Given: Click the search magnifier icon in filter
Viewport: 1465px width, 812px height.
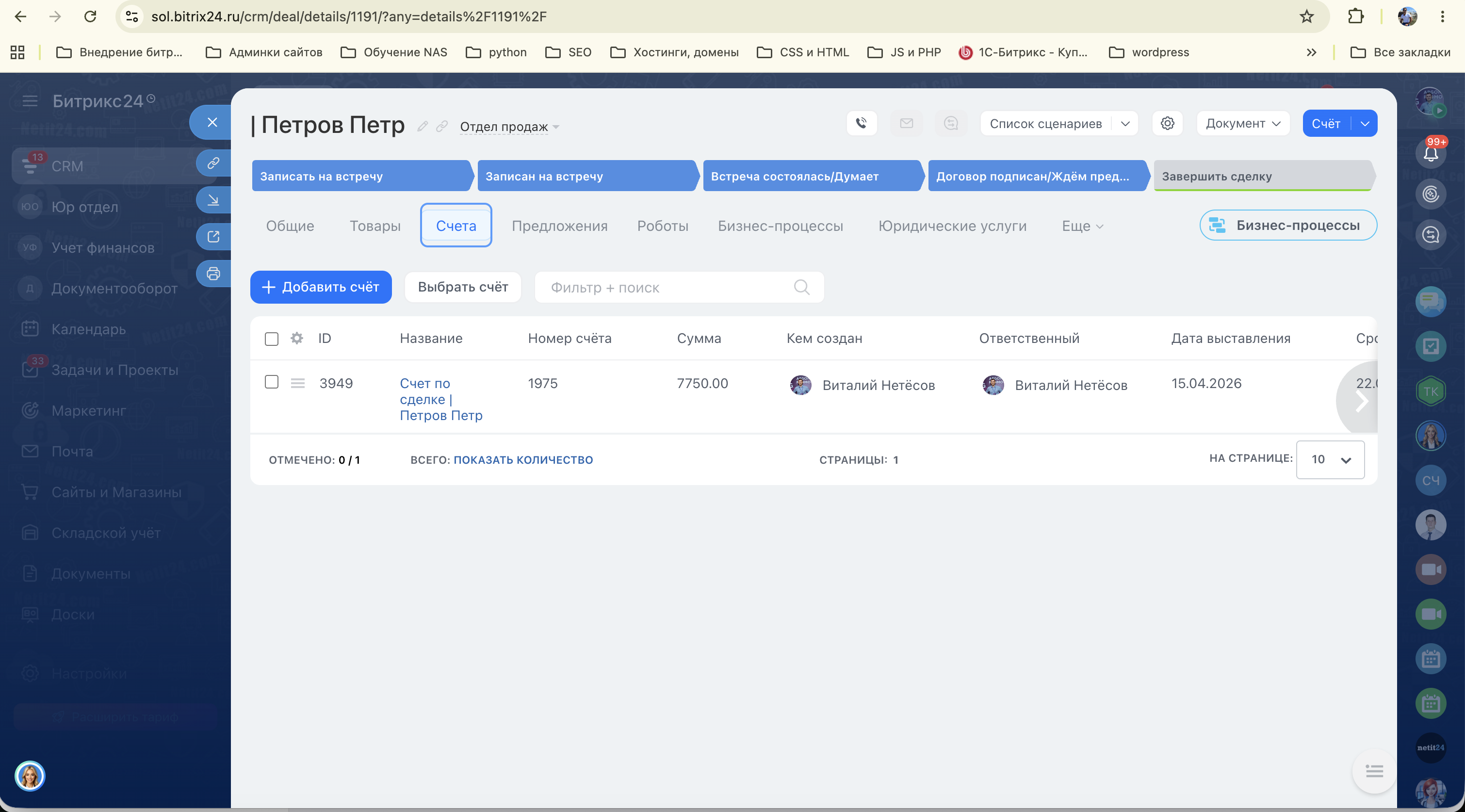Looking at the screenshot, I should click(801, 287).
